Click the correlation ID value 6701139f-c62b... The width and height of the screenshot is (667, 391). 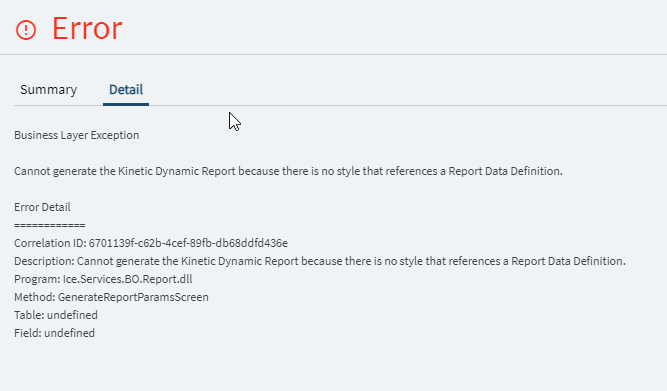pyautogui.click(x=188, y=243)
